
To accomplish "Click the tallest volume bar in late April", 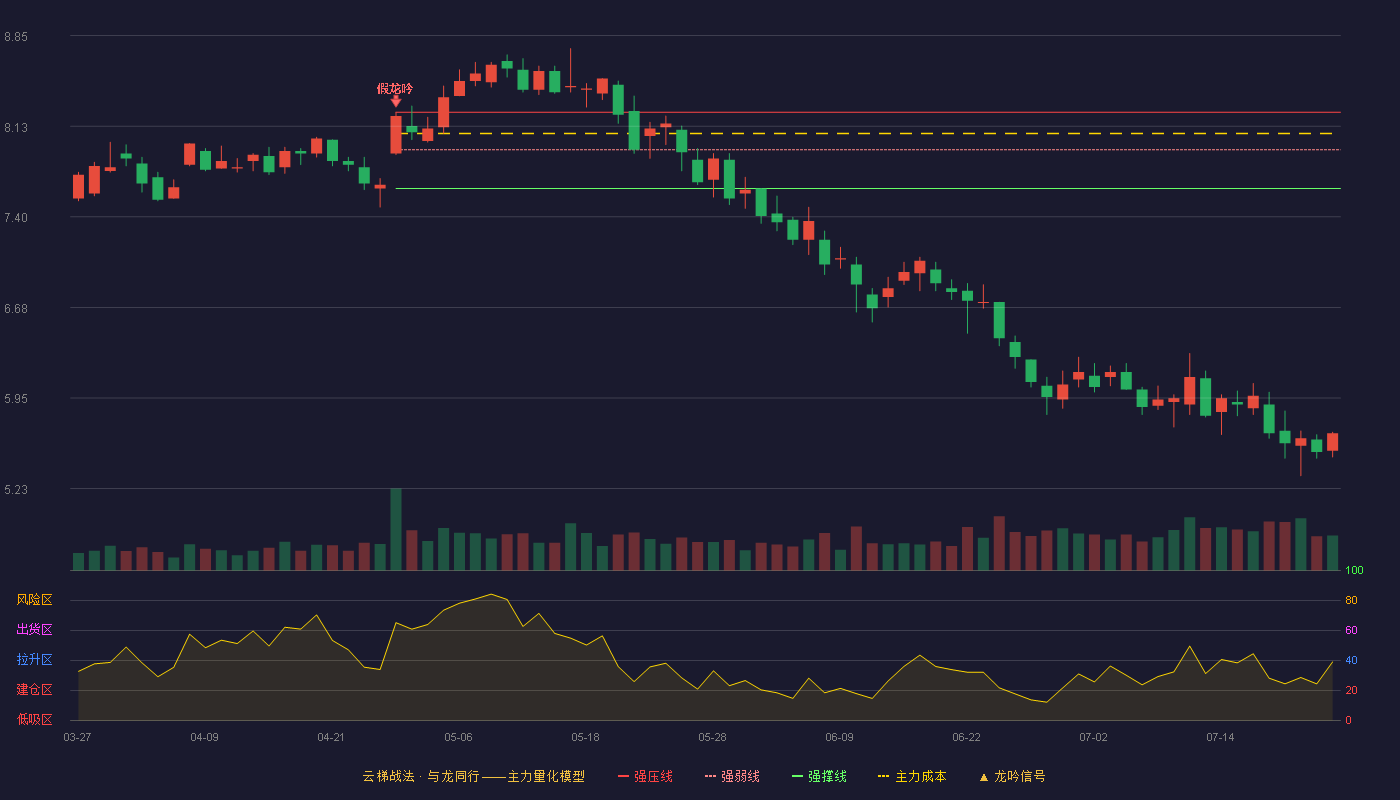I will tap(396, 529).
